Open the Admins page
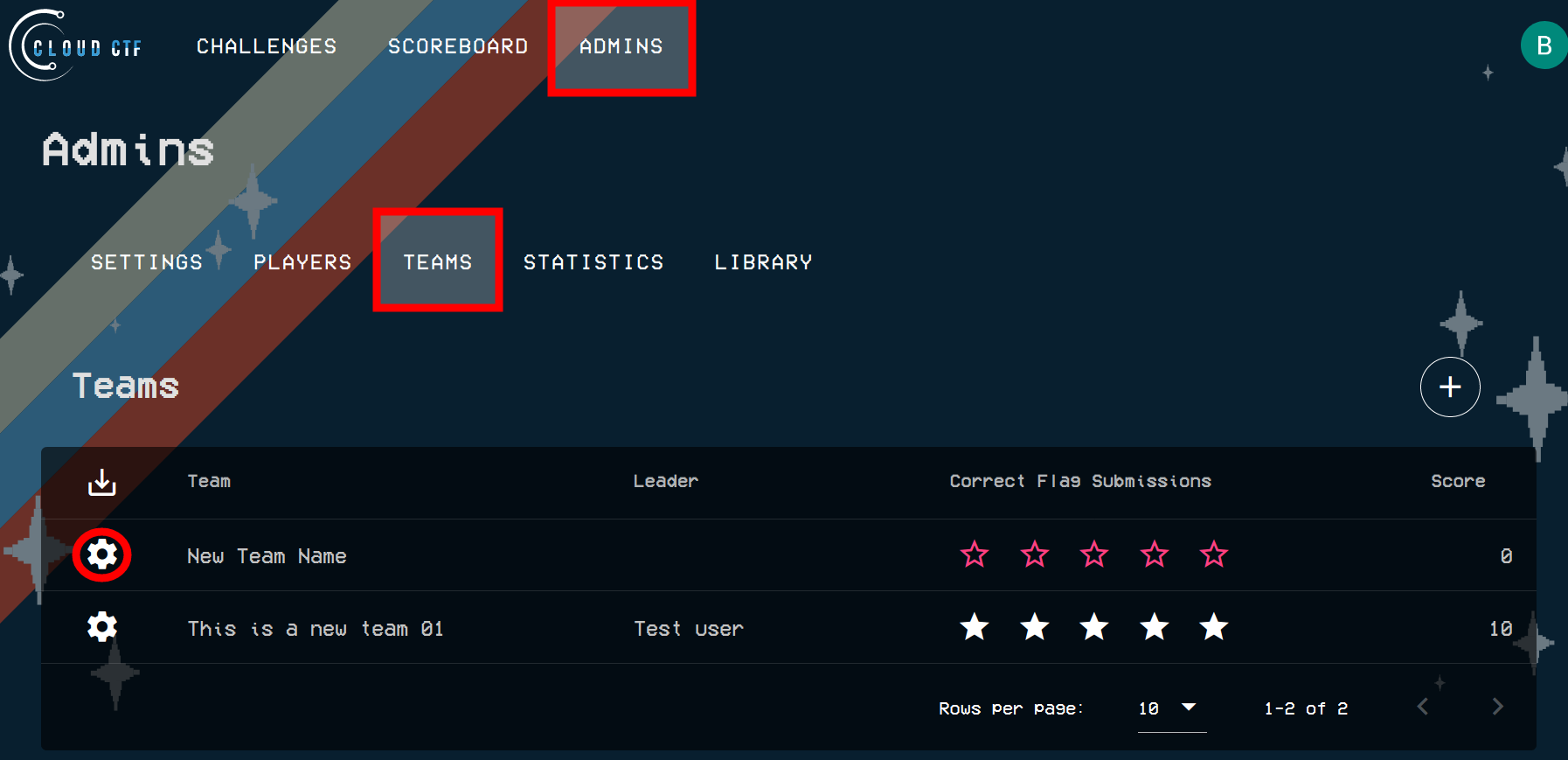1568x760 pixels. tap(621, 46)
